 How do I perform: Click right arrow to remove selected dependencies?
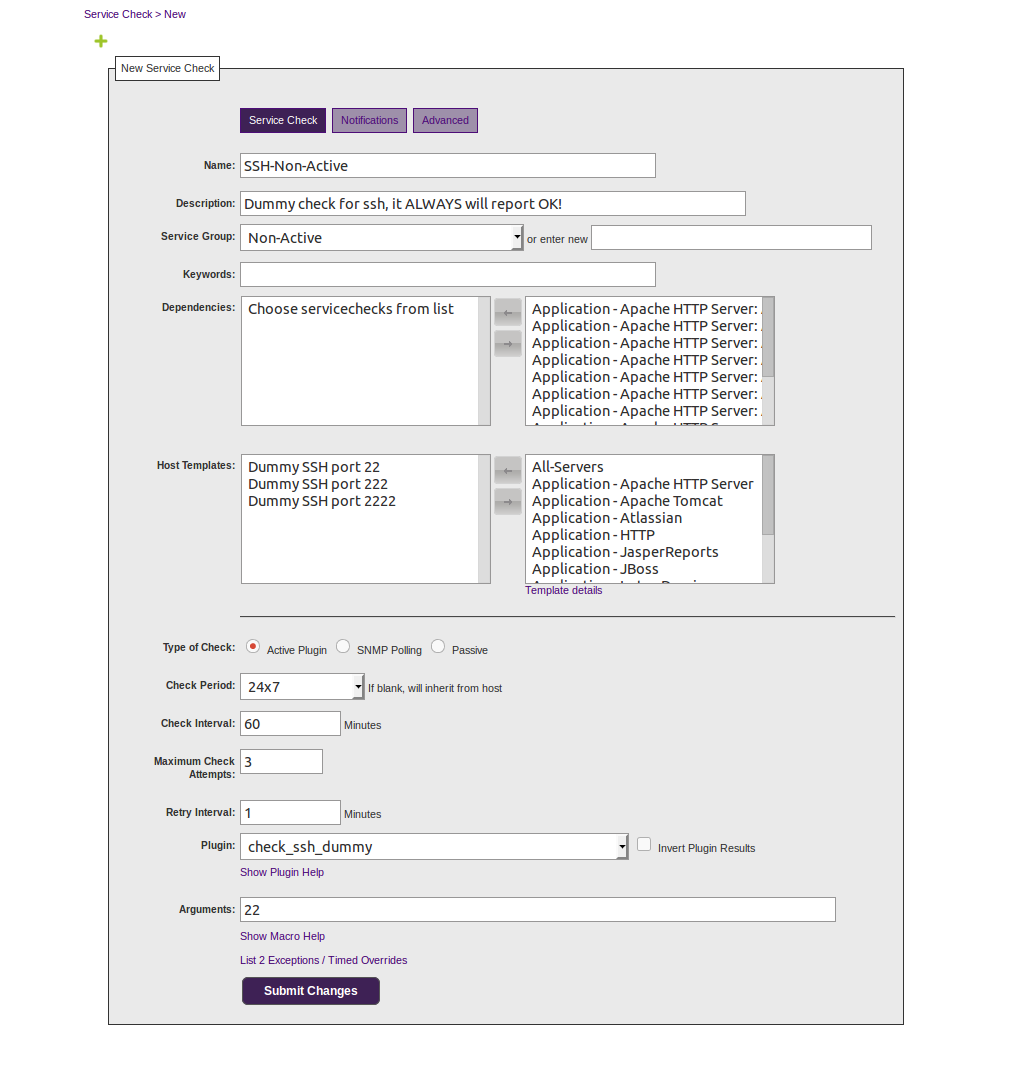click(x=507, y=343)
